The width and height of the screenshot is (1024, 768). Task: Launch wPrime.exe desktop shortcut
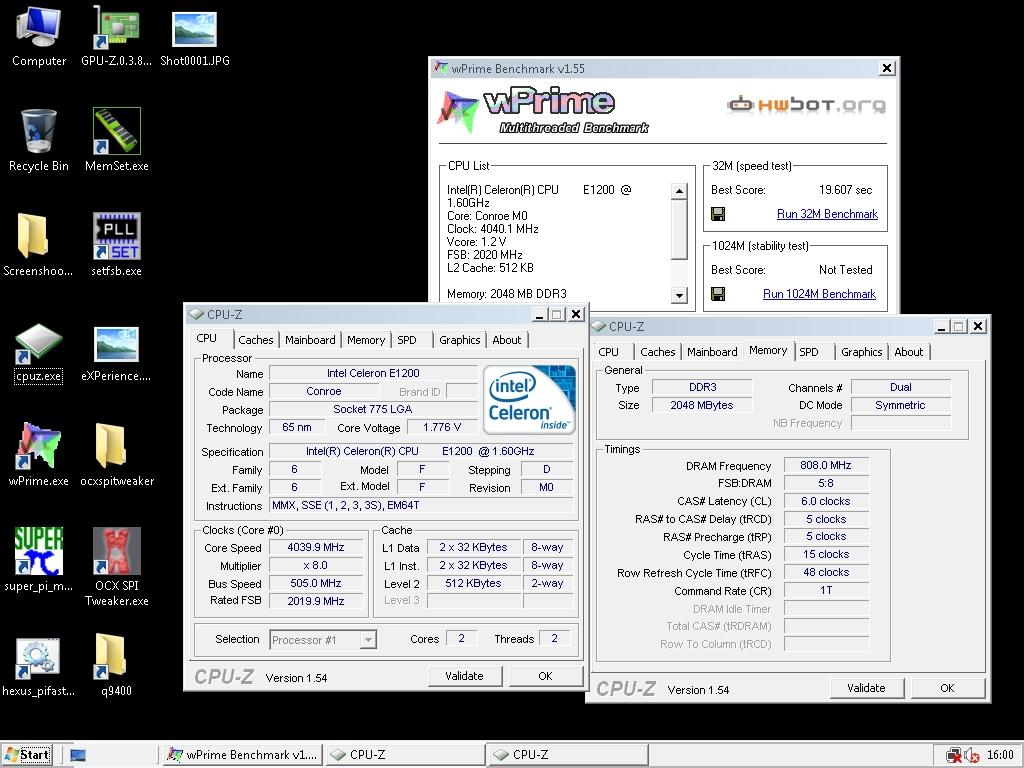tap(39, 455)
